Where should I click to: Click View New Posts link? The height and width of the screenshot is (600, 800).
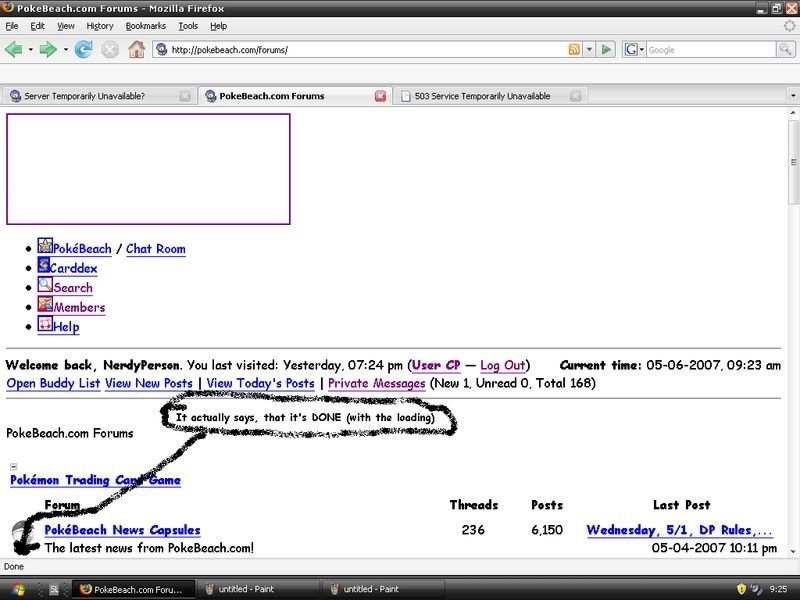click(x=148, y=384)
